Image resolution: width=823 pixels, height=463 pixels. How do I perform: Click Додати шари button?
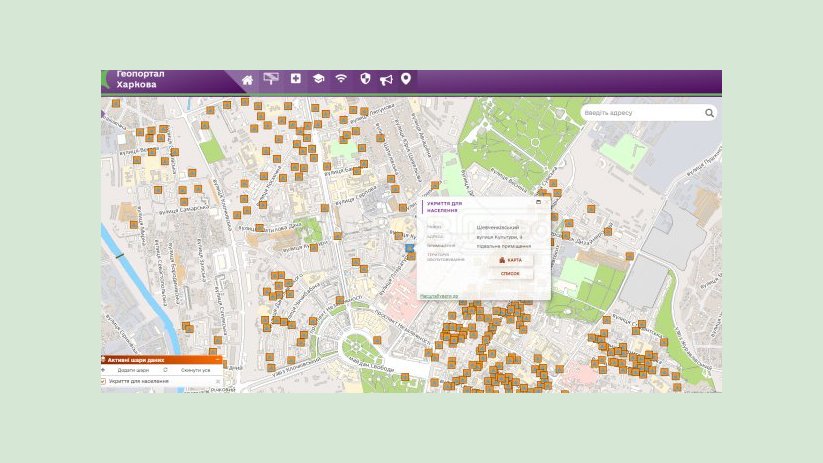(133, 370)
